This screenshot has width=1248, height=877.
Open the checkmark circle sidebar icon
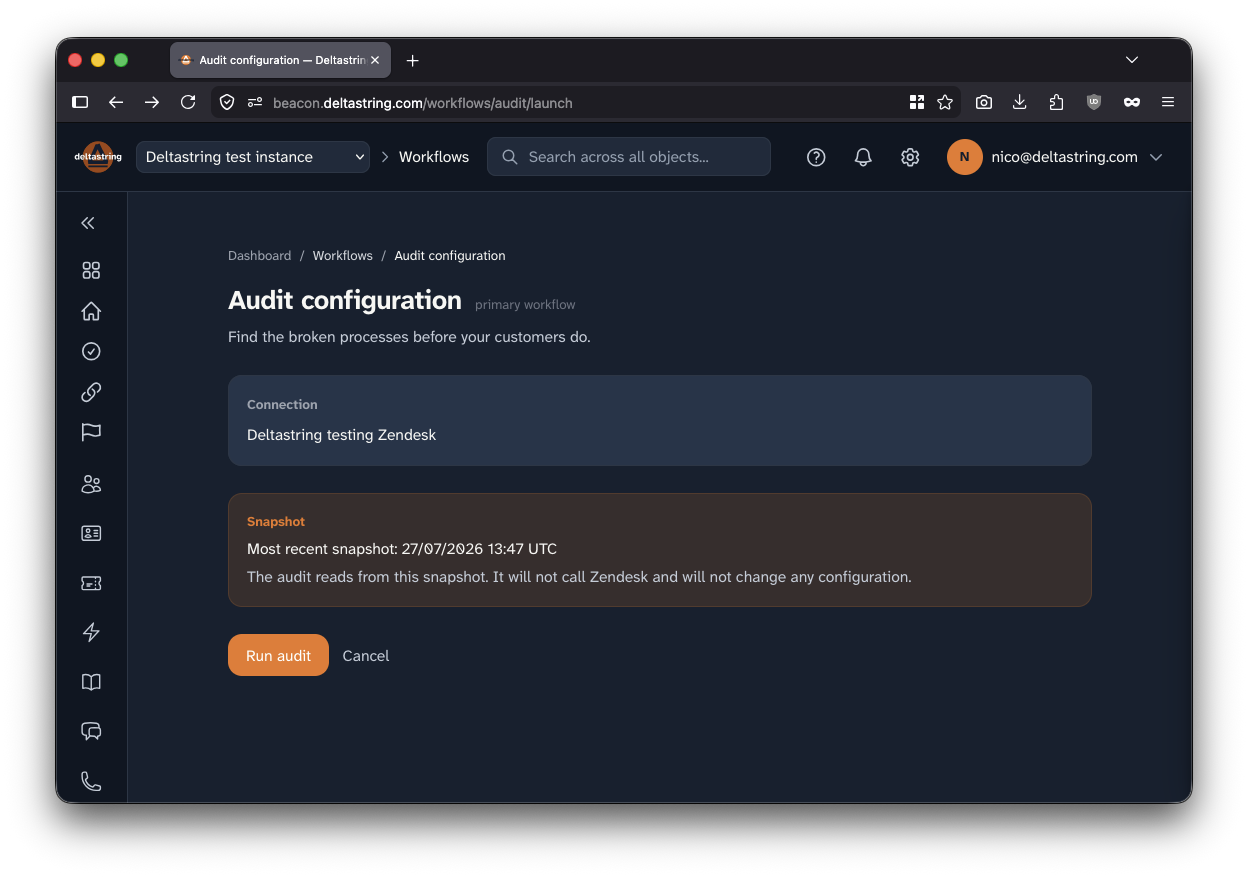pos(91,351)
